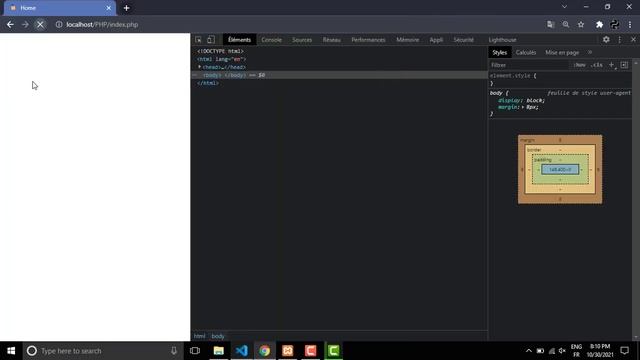Switch to the Sources tab

tap(302, 40)
